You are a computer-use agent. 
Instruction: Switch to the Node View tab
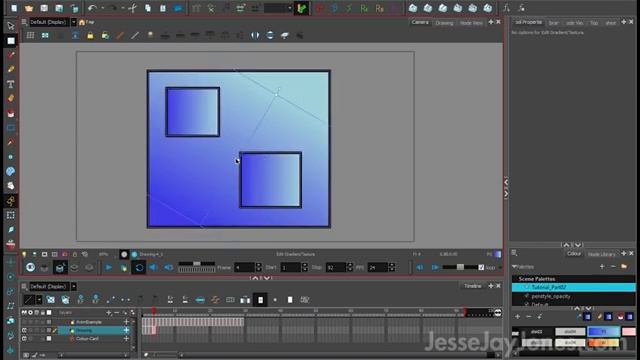pyautogui.click(x=471, y=23)
